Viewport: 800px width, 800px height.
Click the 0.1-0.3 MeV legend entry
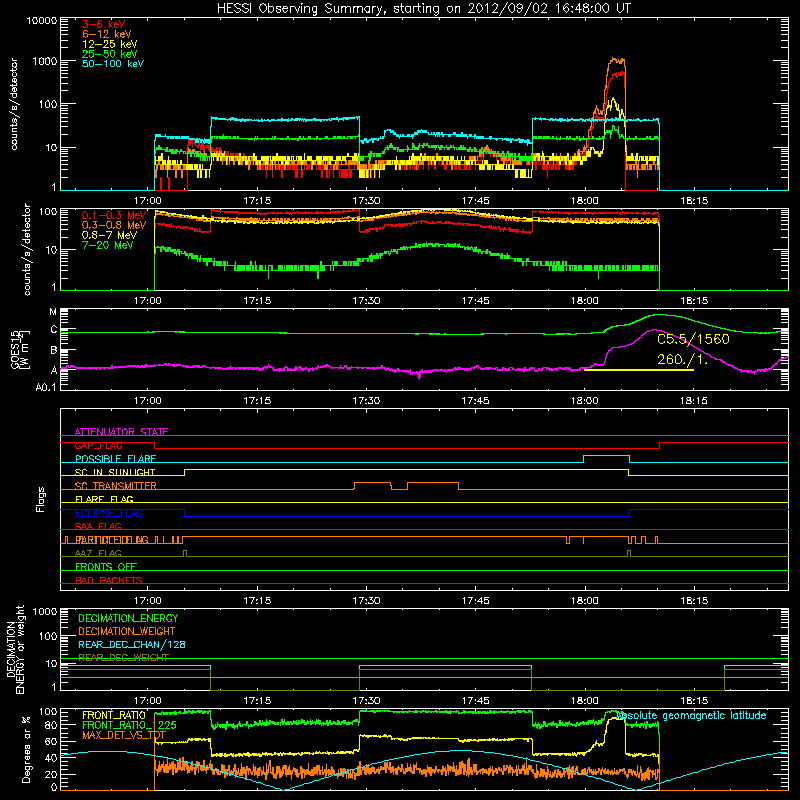coord(114,215)
